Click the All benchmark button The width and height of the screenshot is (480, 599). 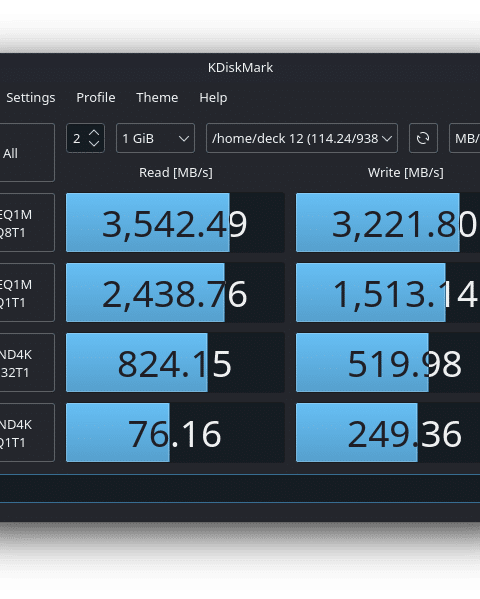pos(27,152)
